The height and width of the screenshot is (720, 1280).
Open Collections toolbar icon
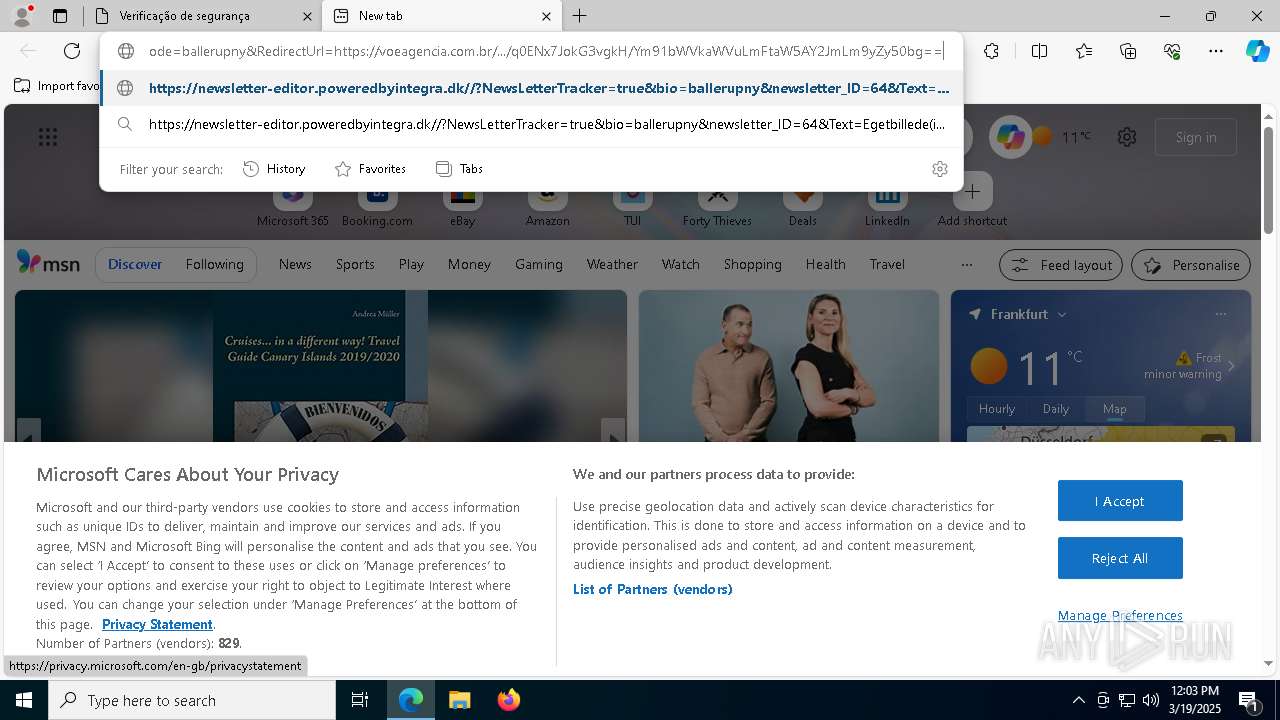pos(1128,51)
